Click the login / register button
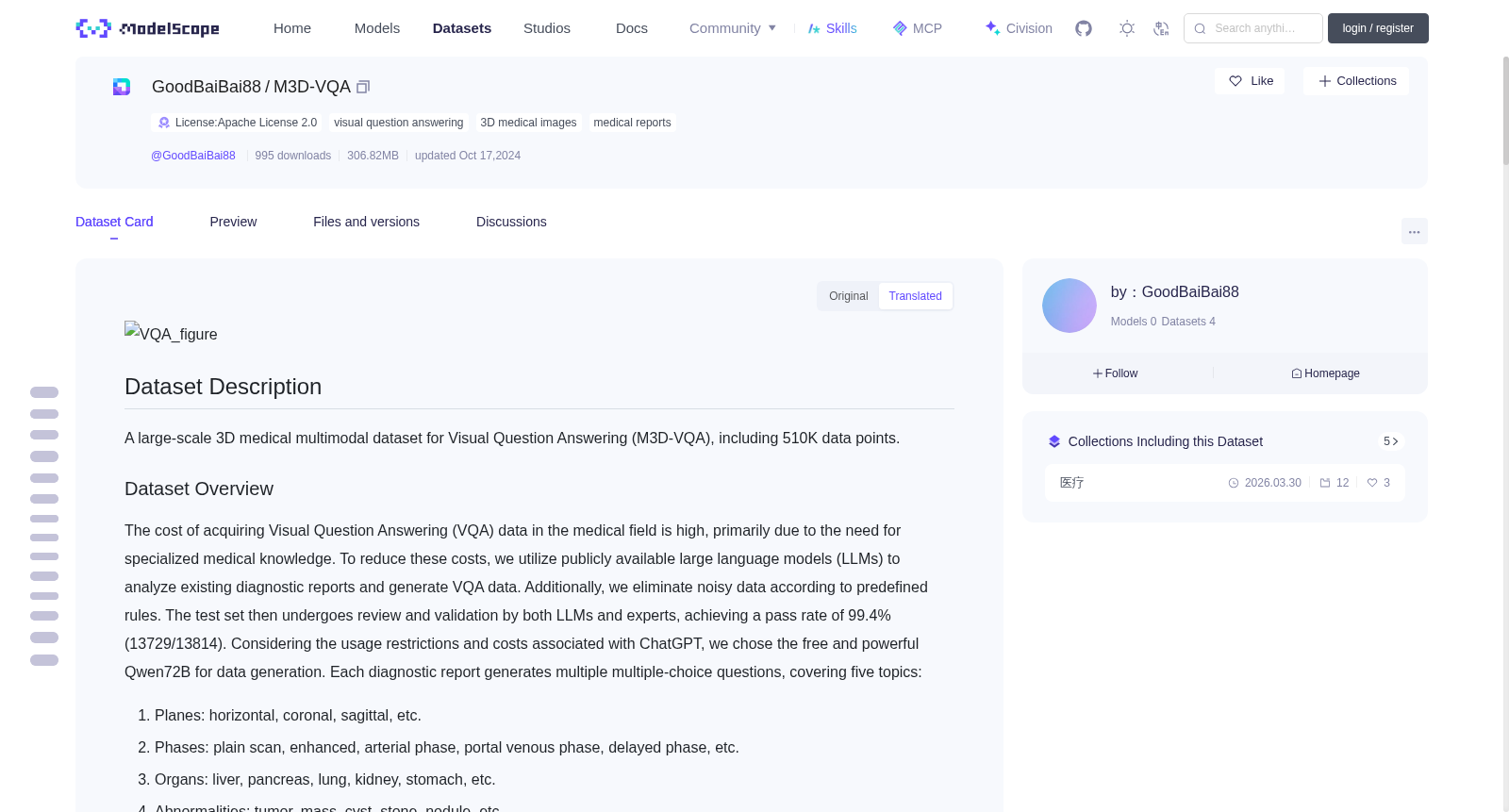Screen dimensions: 1509x812 point(1378,28)
